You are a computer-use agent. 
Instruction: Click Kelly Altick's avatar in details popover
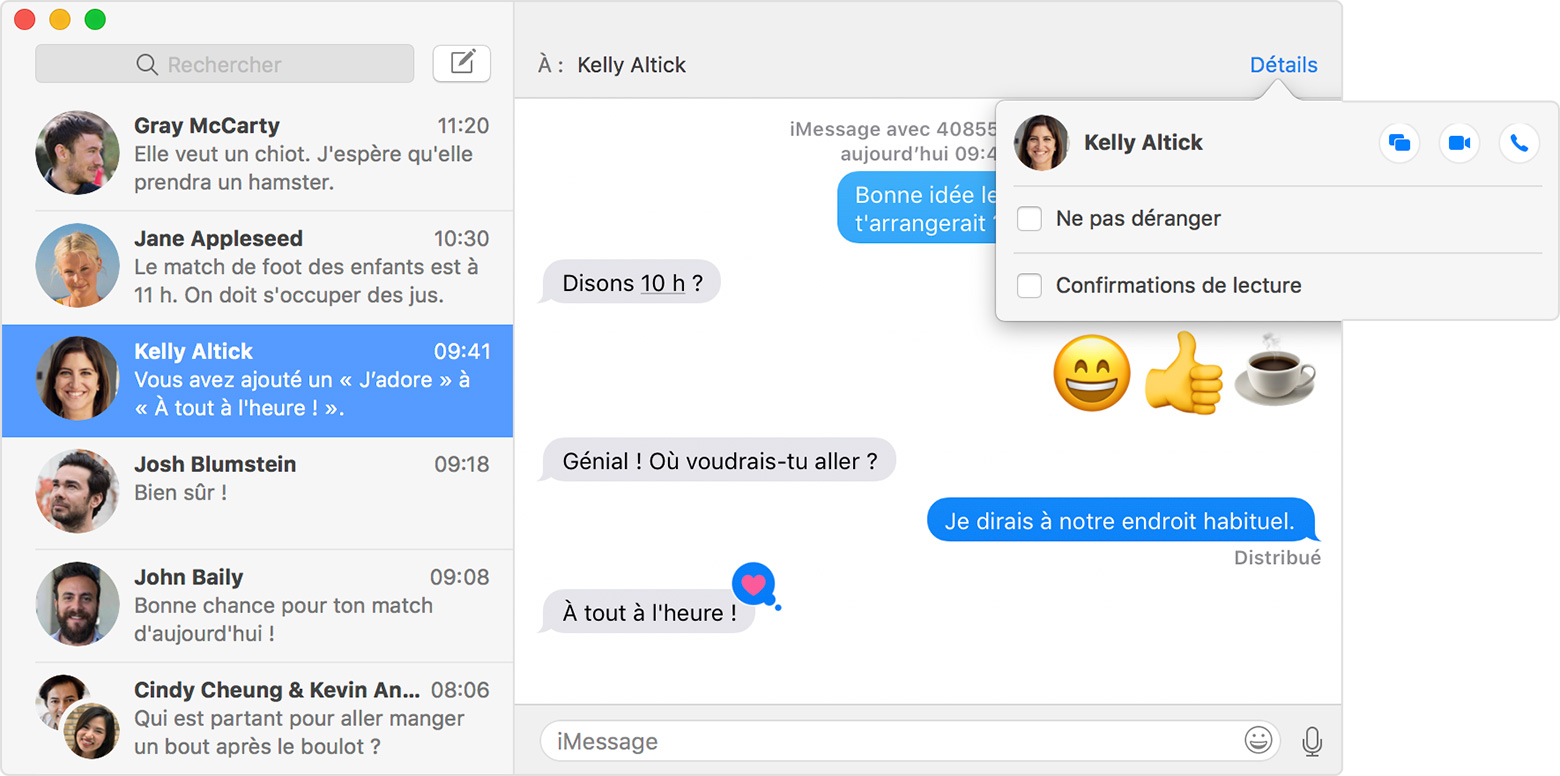coord(1041,143)
